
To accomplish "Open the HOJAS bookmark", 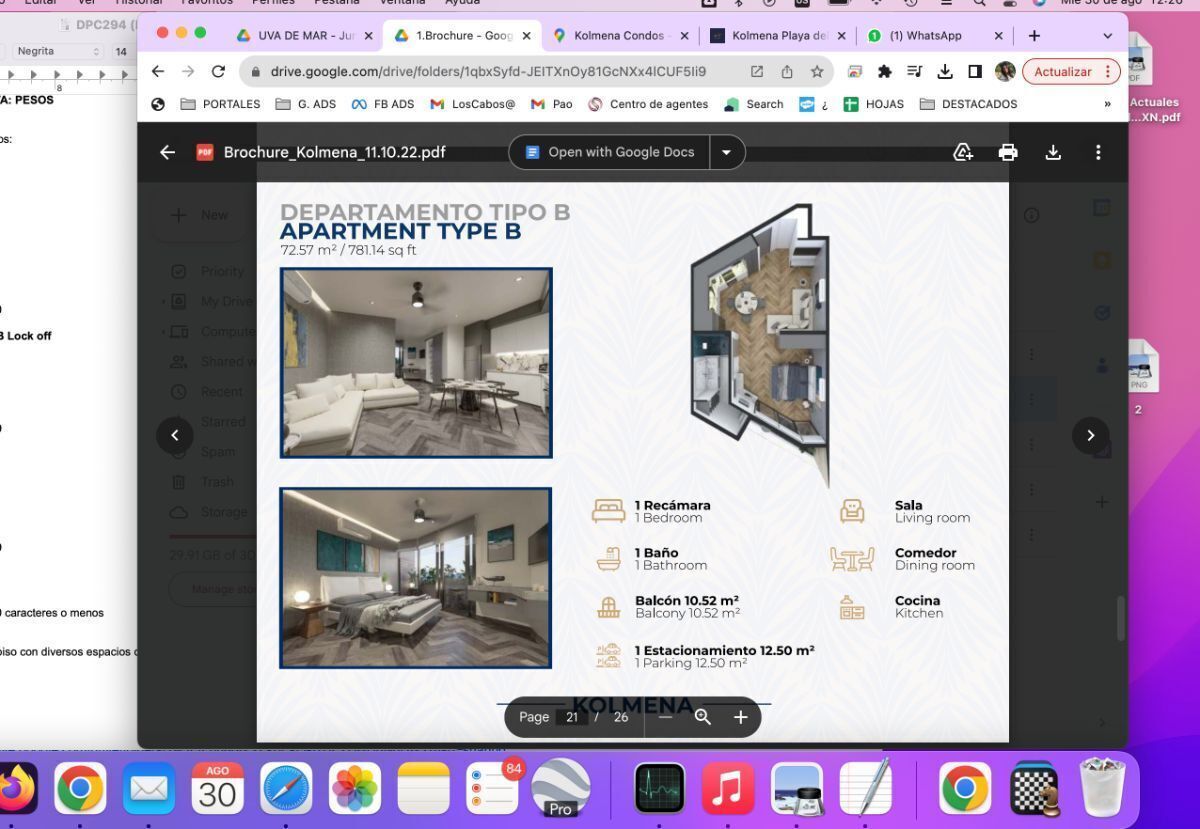I will coord(874,104).
